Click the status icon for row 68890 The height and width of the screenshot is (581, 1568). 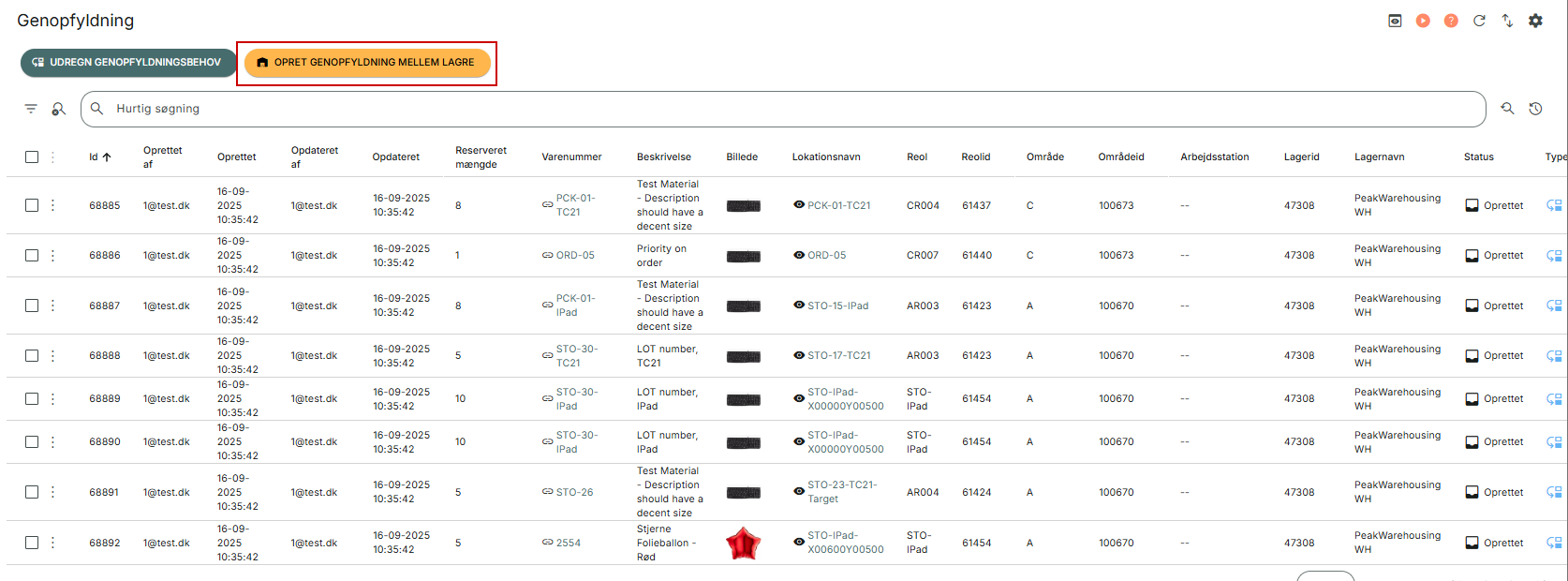tap(1472, 441)
